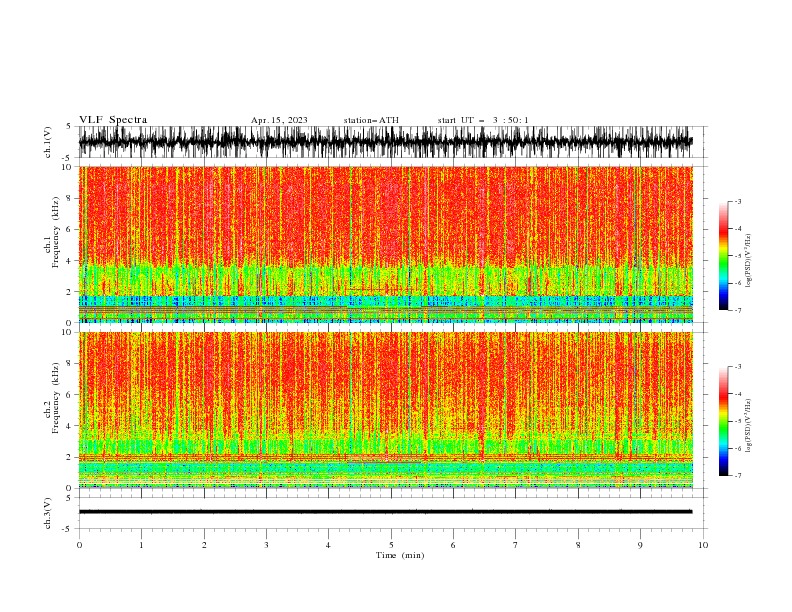Click the lower ch.2 PSD color bar
Viewport: 792px width, 612px height.
pyautogui.click(x=724, y=421)
